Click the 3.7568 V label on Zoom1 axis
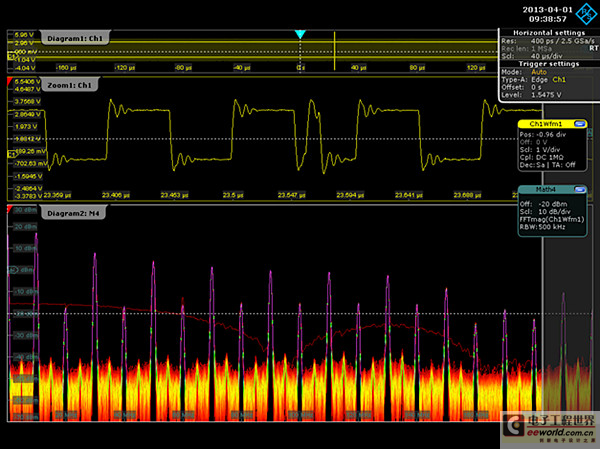The image size is (600, 449). pyautogui.click(x=27, y=101)
